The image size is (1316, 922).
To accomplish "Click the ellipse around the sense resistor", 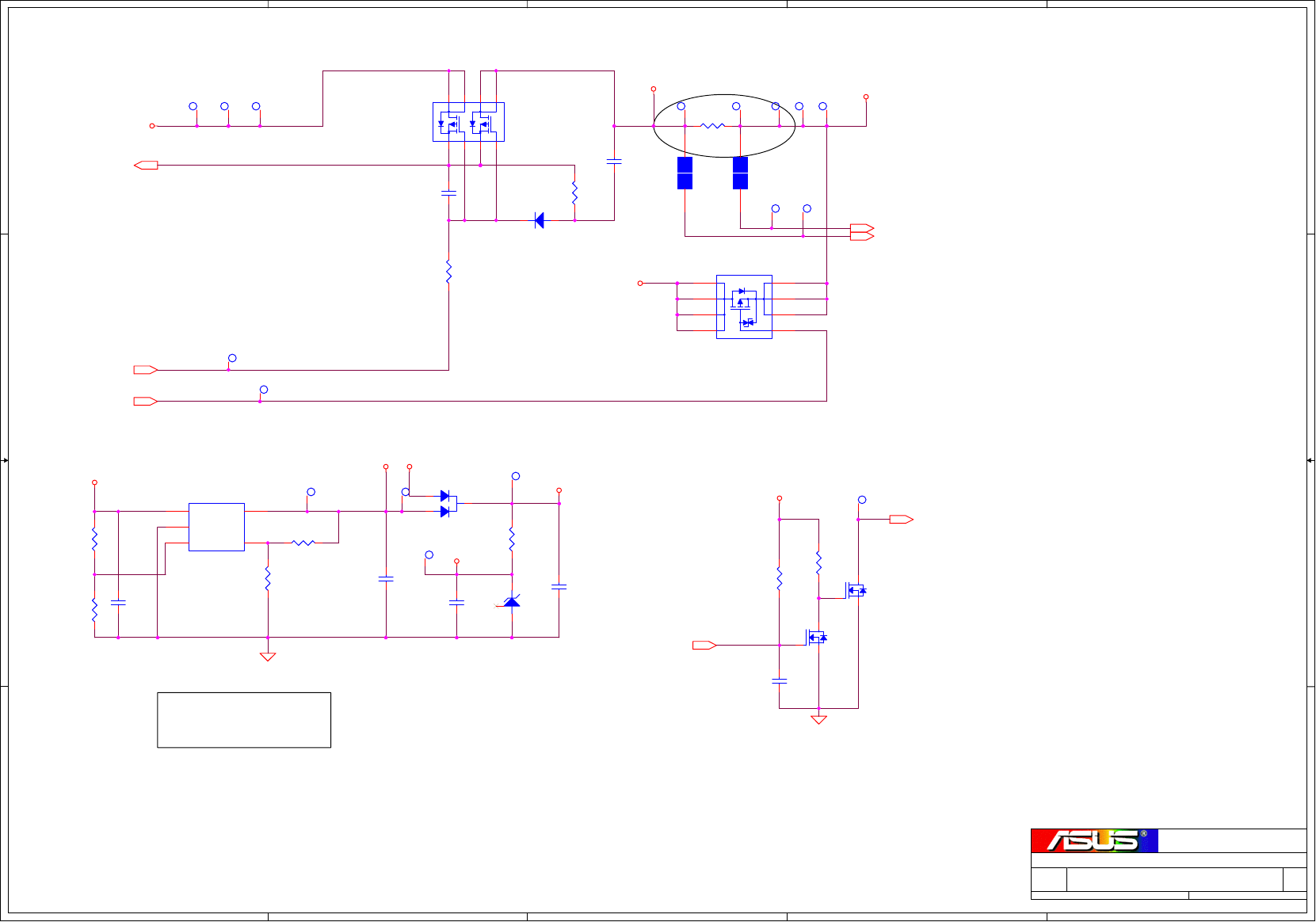I will coord(724,126).
